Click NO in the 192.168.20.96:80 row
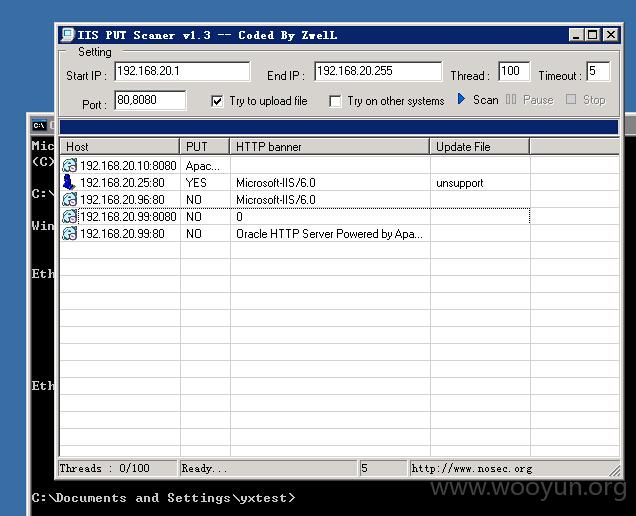The height and width of the screenshot is (516, 636). pos(194,200)
